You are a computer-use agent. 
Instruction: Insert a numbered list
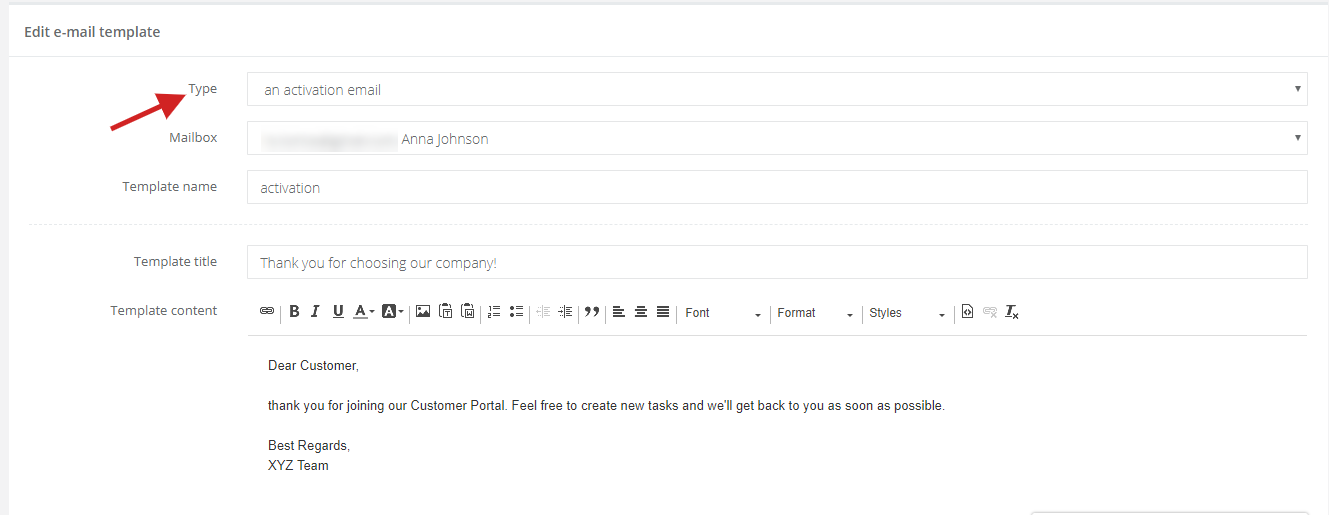494,312
